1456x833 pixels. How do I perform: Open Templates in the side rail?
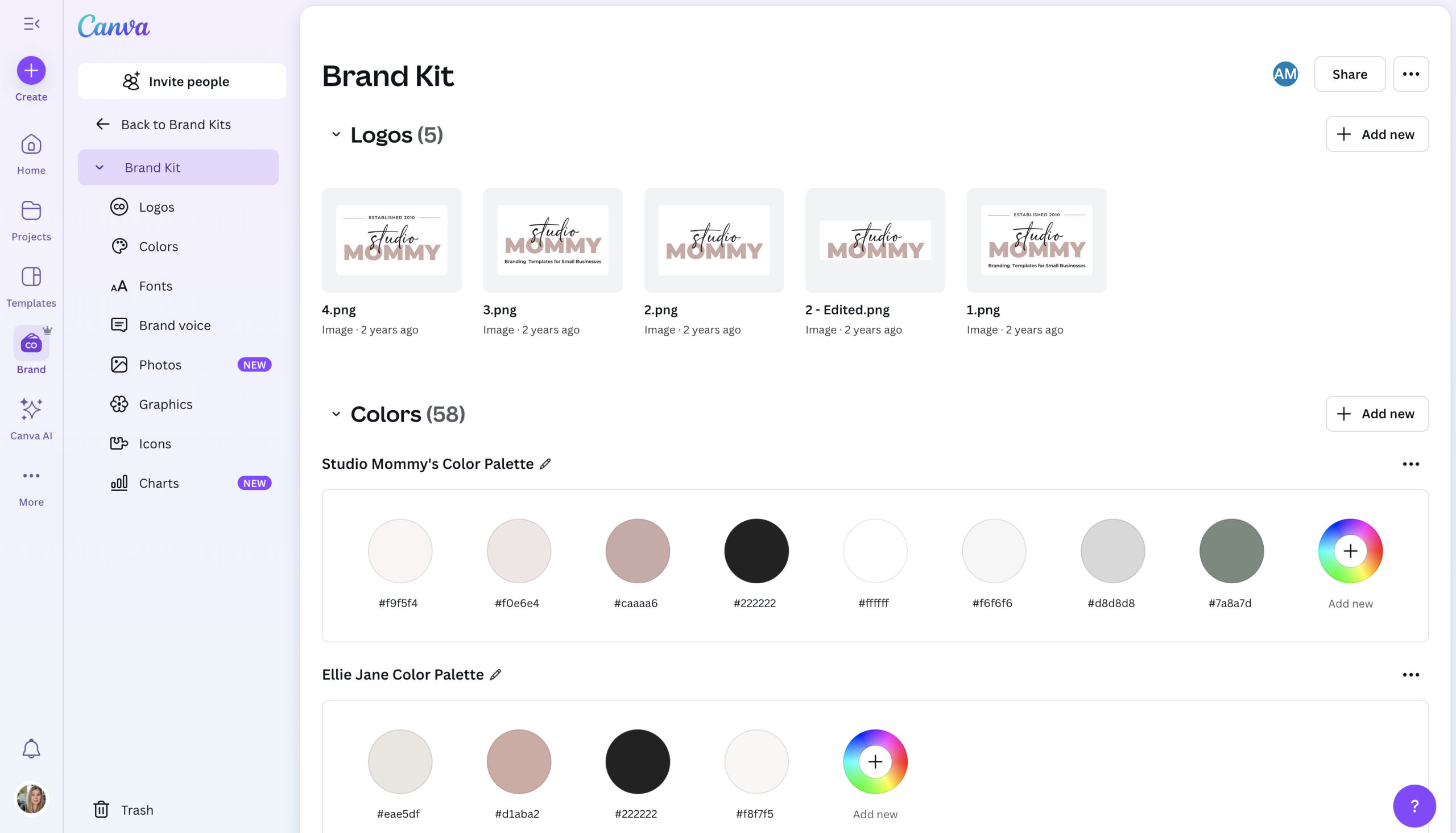click(31, 287)
